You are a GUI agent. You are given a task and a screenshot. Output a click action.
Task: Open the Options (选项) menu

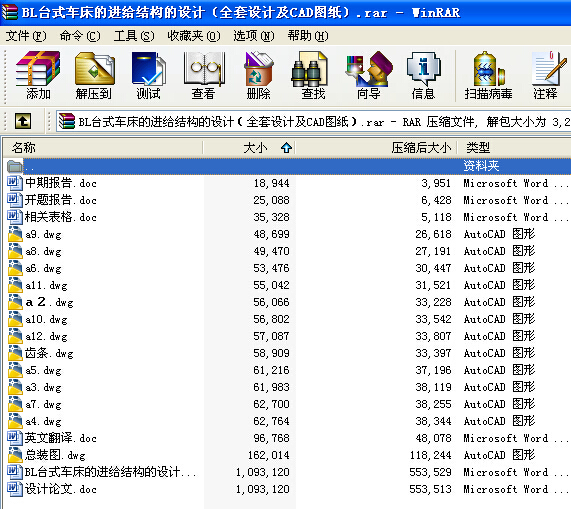(x=253, y=36)
